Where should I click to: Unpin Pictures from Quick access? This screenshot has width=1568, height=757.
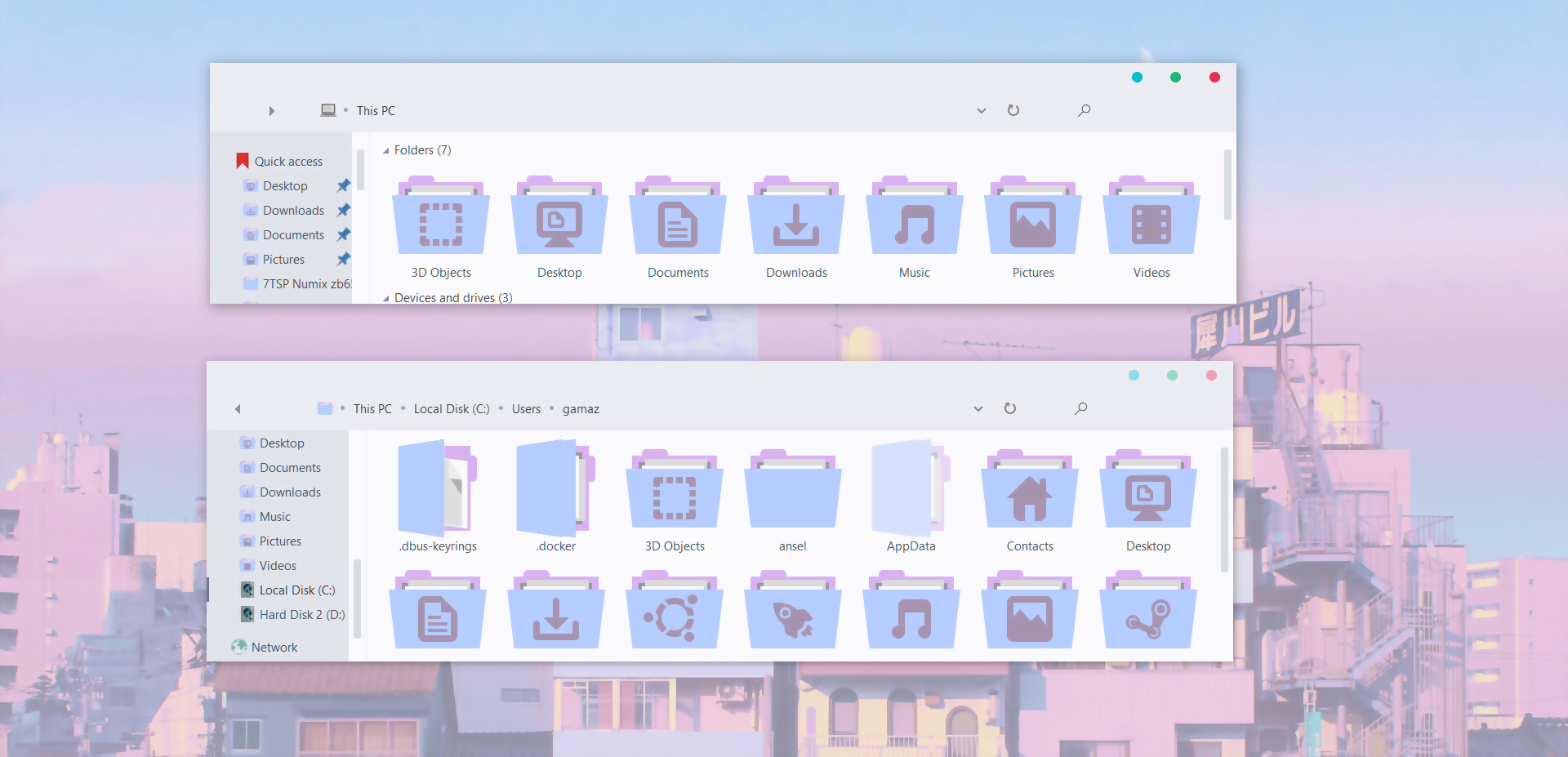344,259
